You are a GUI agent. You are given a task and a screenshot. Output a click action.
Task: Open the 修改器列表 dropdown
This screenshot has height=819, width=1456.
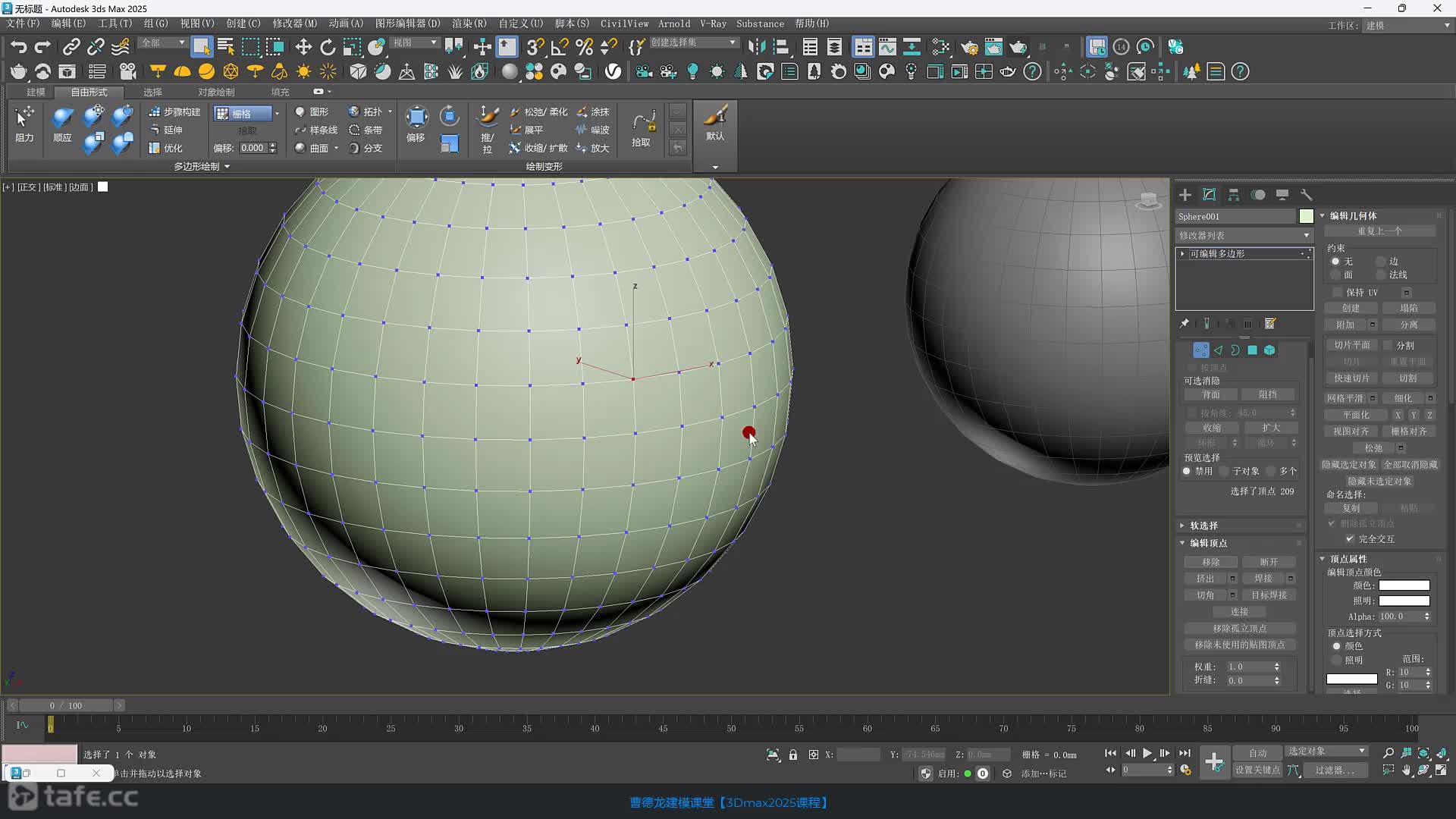point(1244,236)
